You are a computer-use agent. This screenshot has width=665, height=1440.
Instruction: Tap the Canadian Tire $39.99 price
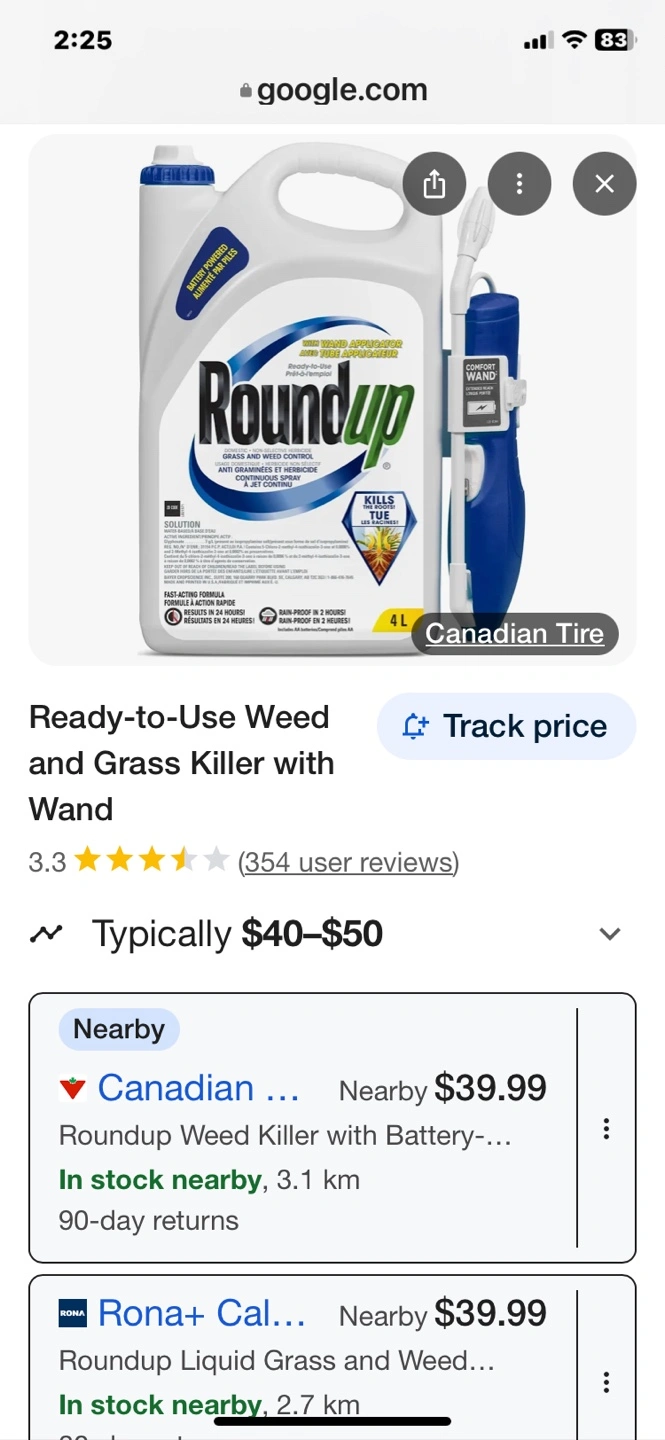pyautogui.click(x=490, y=1088)
